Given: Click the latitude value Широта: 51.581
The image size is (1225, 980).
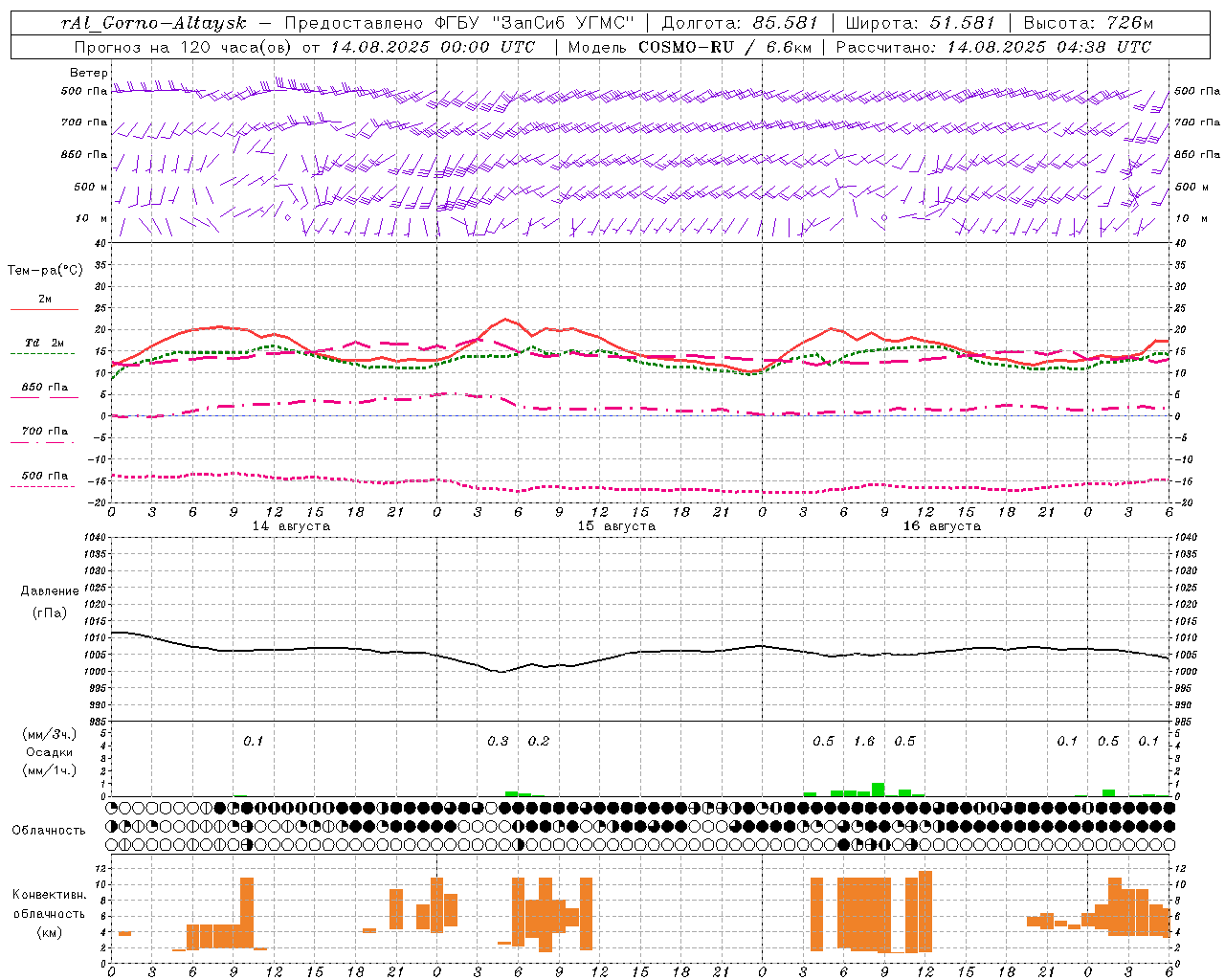Looking at the screenshot, I should tap(921, 23).
